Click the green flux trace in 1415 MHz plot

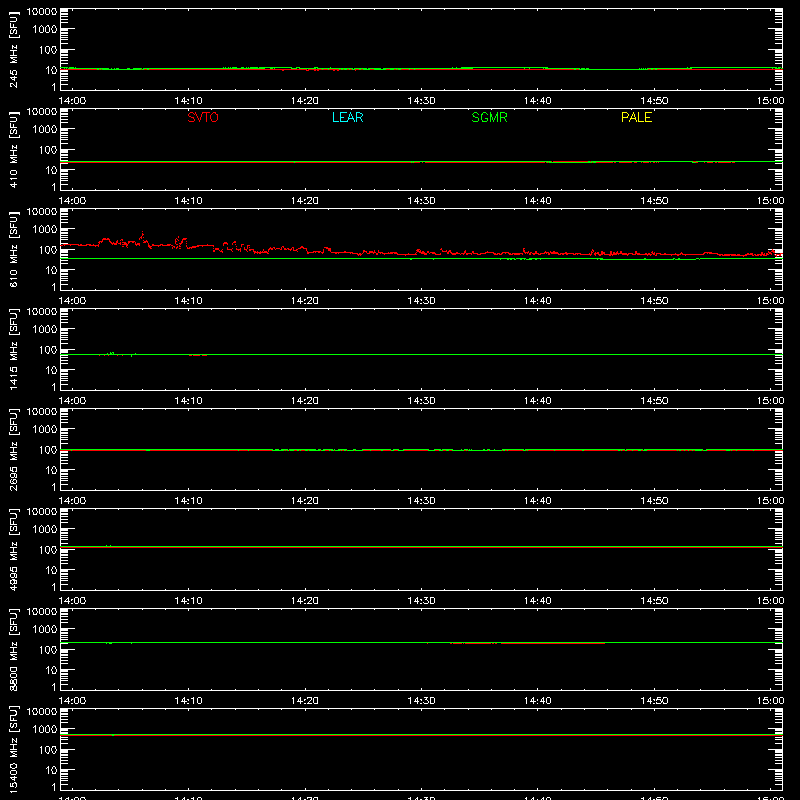point(421,354)
